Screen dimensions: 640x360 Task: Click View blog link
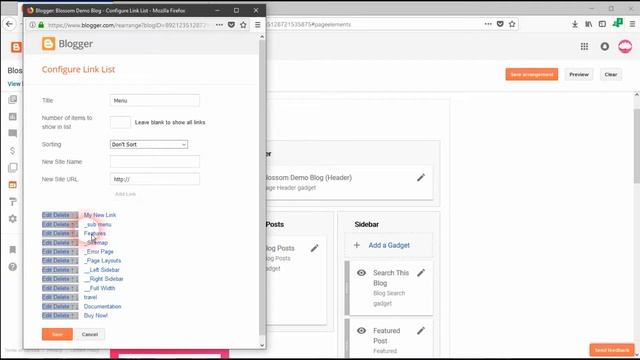(14, 84)
